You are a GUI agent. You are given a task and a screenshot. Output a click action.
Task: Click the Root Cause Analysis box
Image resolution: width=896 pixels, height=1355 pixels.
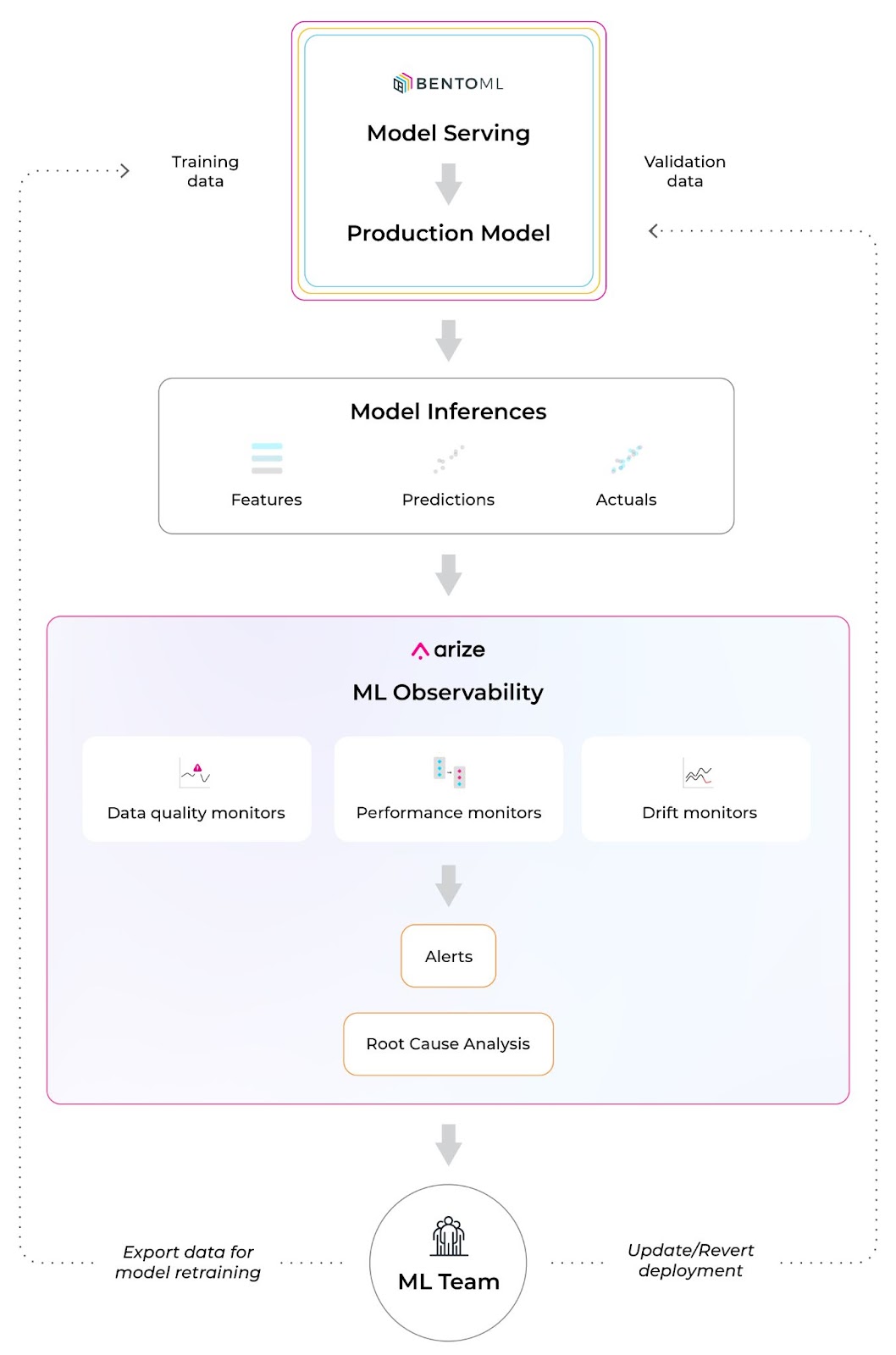pyautogui.click(x=448, y=1044)
